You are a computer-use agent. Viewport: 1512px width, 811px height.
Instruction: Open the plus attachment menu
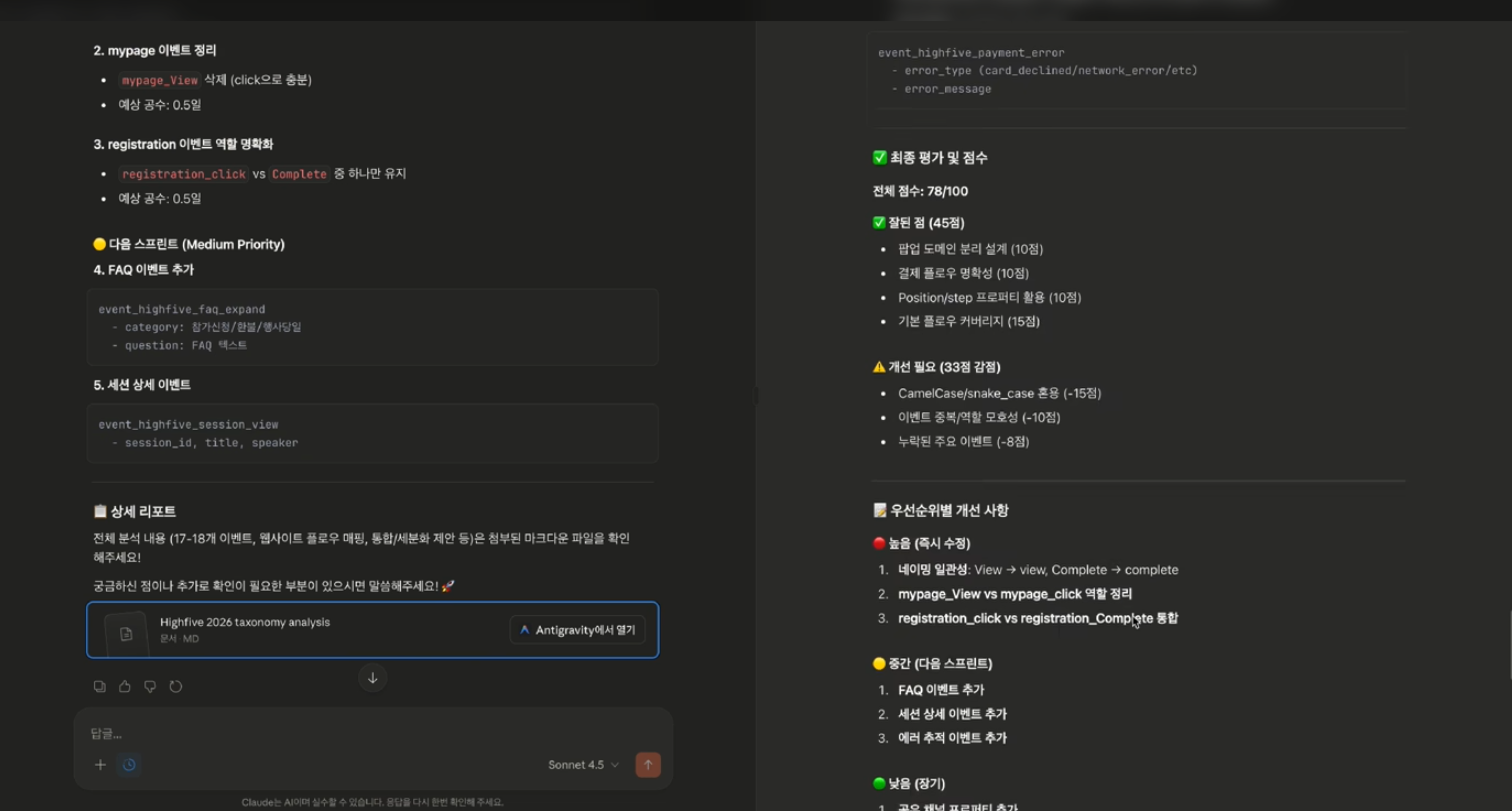100,765
